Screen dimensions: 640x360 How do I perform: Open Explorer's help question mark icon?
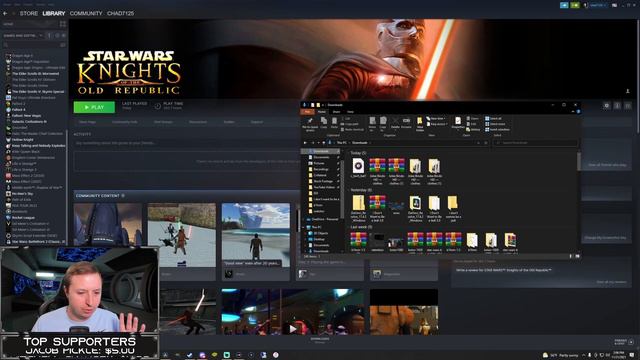578,111
